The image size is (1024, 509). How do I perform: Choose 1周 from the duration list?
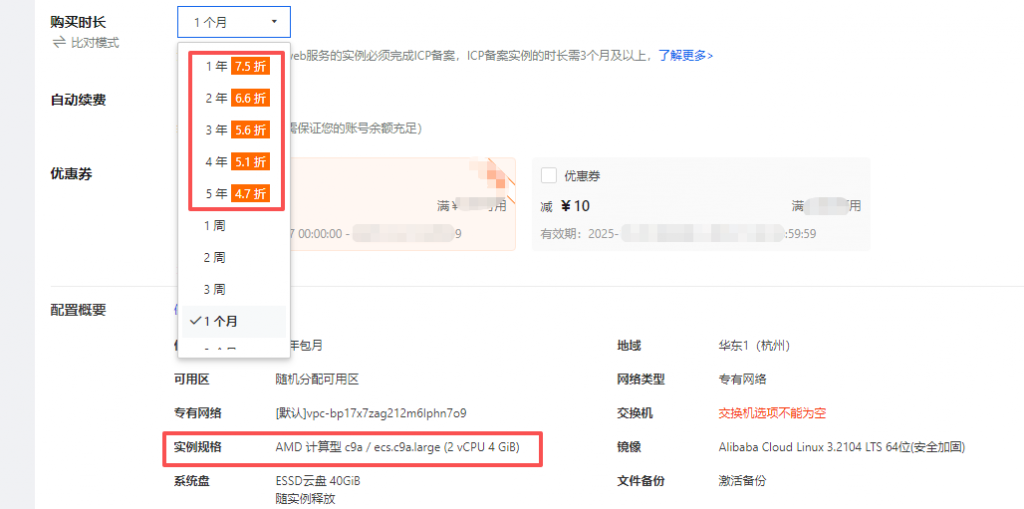[x=215, y=226]
